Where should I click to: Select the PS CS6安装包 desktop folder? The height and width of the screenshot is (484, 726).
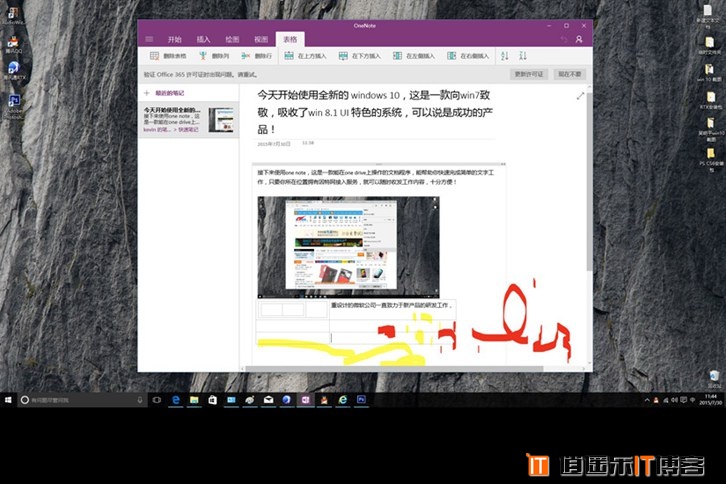(711, 159)
